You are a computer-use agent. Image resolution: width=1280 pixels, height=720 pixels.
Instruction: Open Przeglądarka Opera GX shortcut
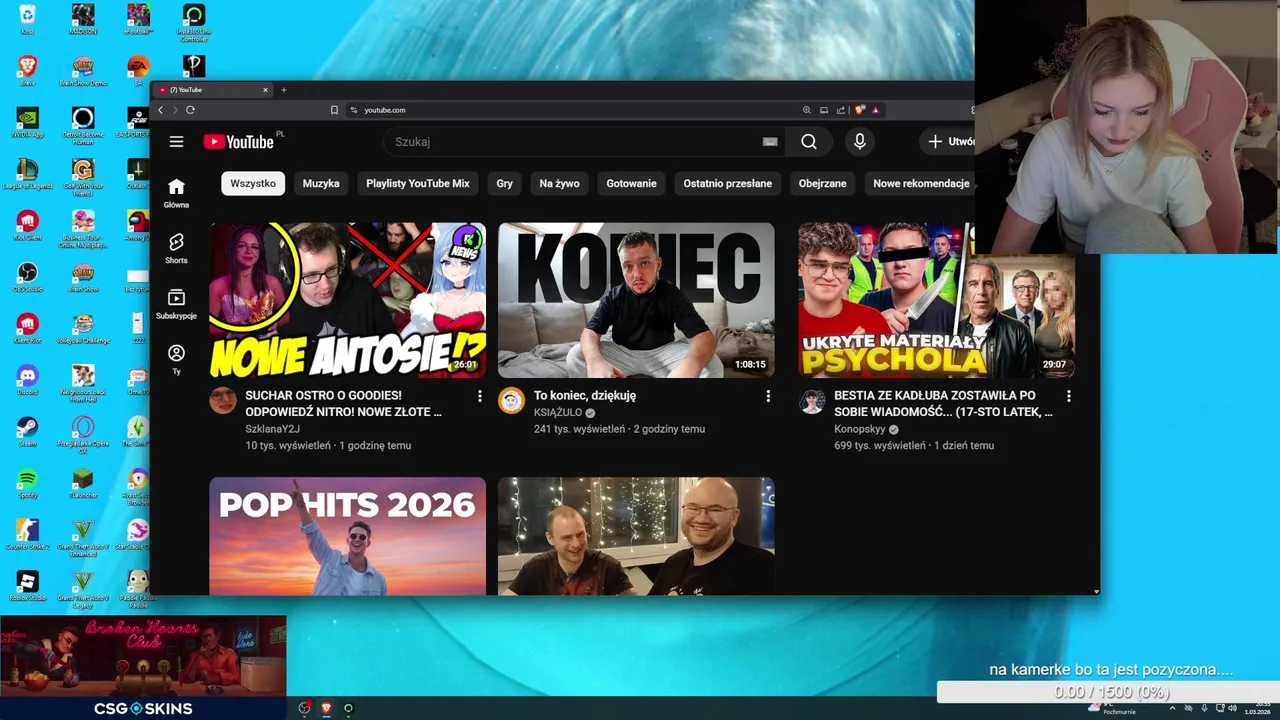point(83,434)
